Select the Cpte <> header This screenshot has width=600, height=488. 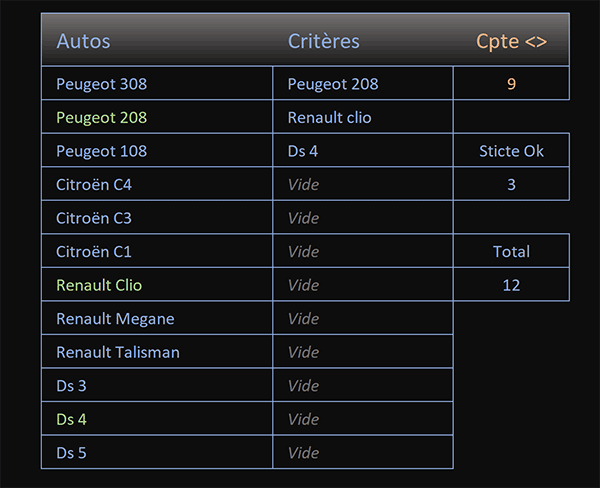tap(511, 41)
